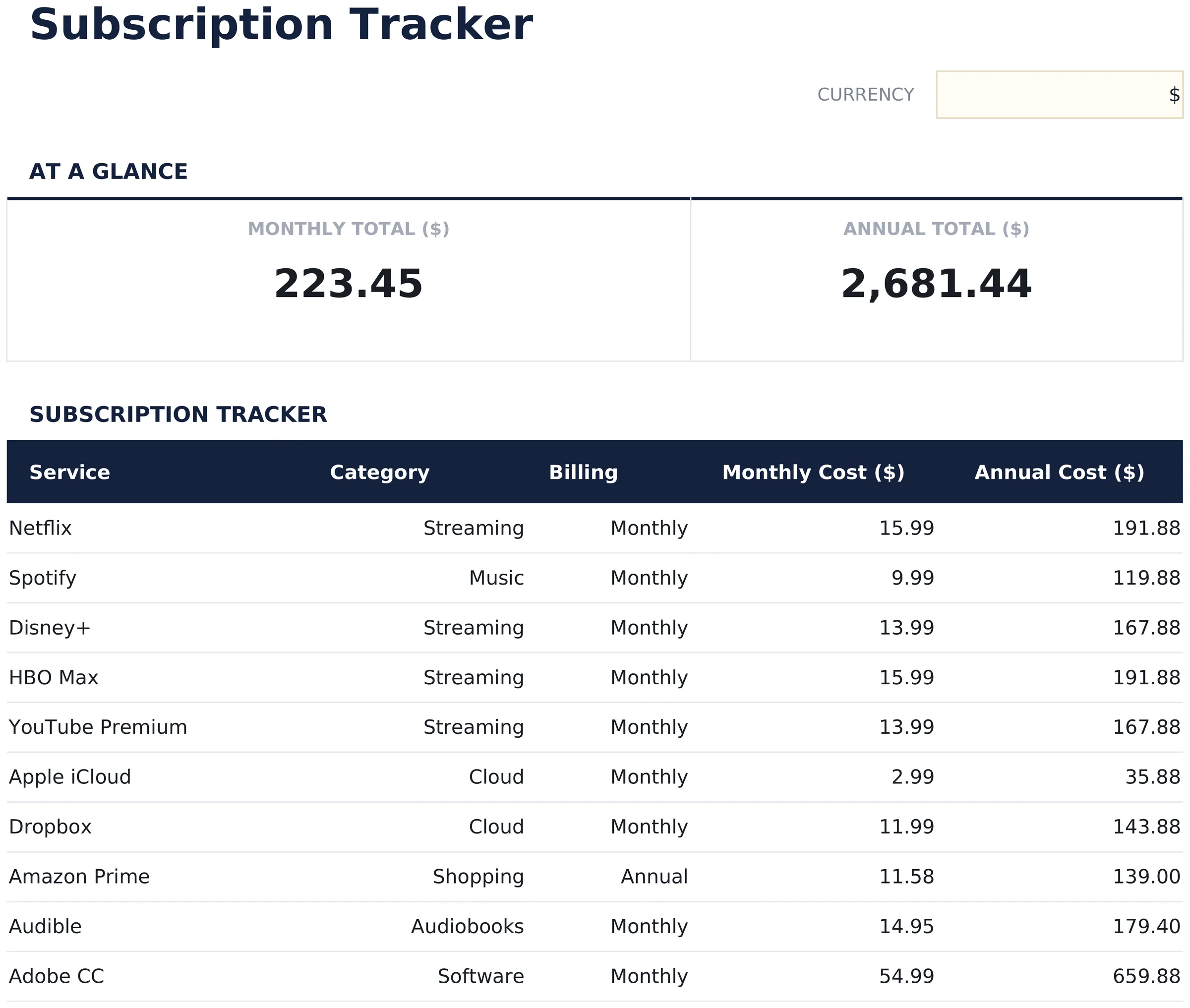This screenshot has height=1008, width=1190.
Task: Select the Software category cell
Action: [481, 976]
